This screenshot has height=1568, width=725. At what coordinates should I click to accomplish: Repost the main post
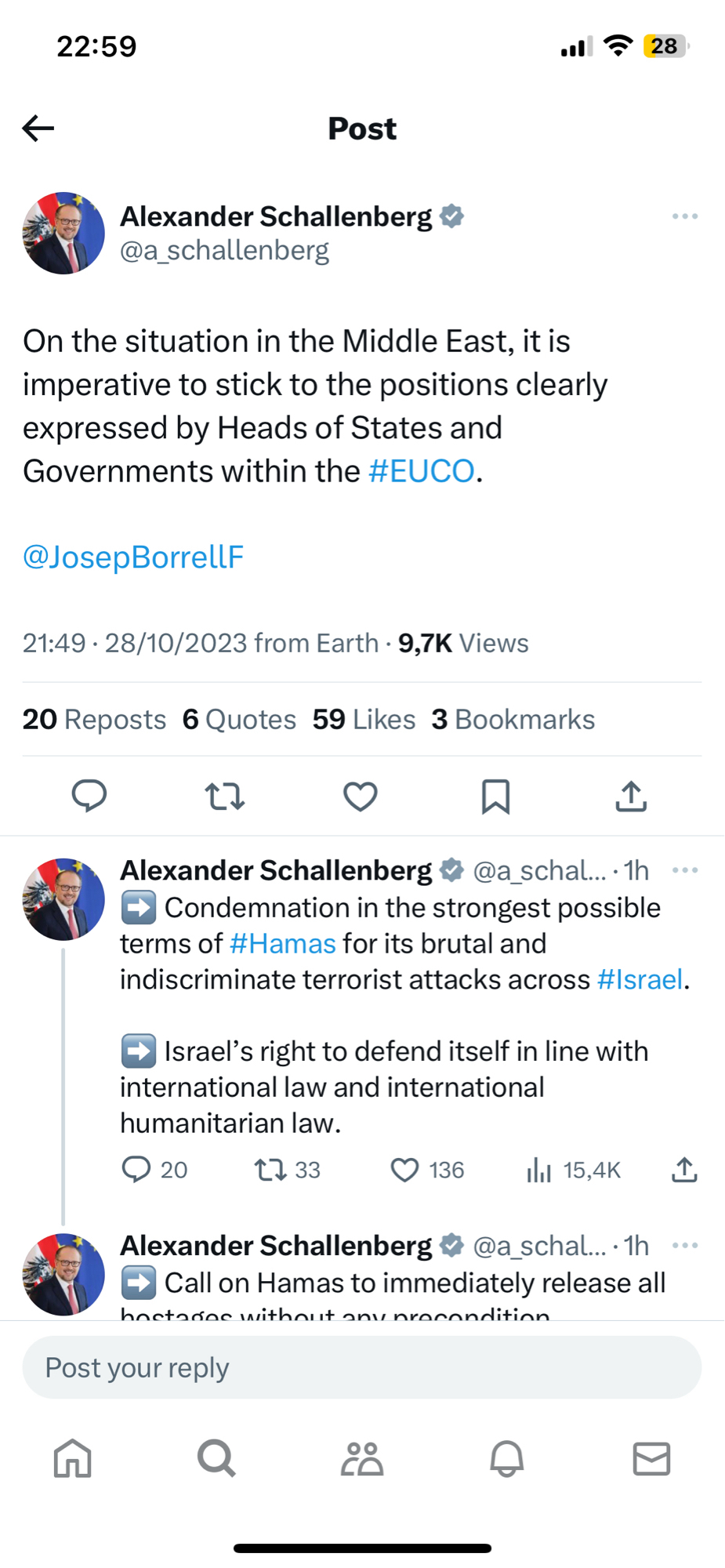pos(225,797)
